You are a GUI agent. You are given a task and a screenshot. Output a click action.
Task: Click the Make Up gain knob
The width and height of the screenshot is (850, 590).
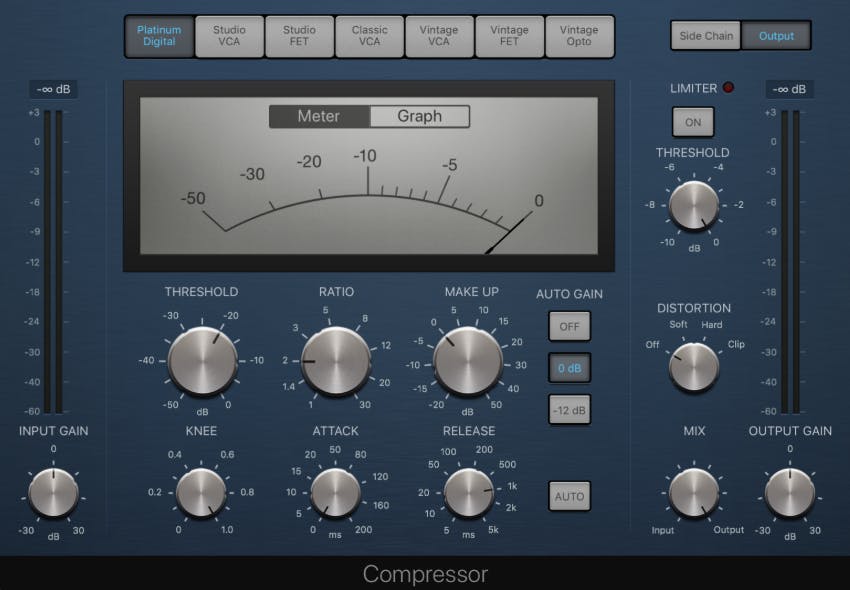coord(468,361)
